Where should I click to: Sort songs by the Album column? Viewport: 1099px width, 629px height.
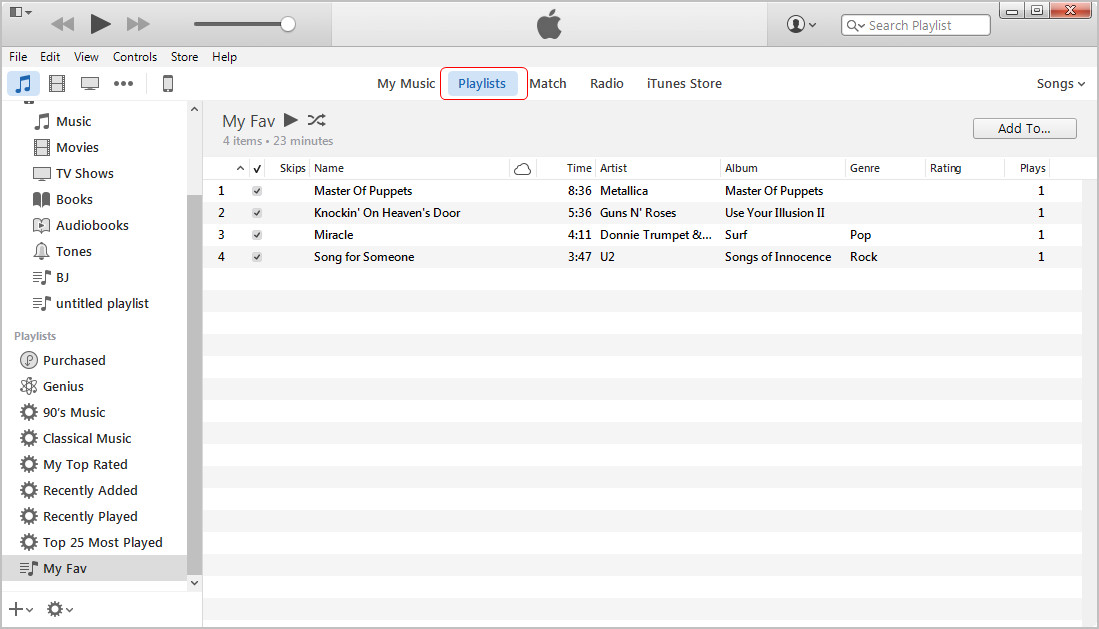coord(741,168)
